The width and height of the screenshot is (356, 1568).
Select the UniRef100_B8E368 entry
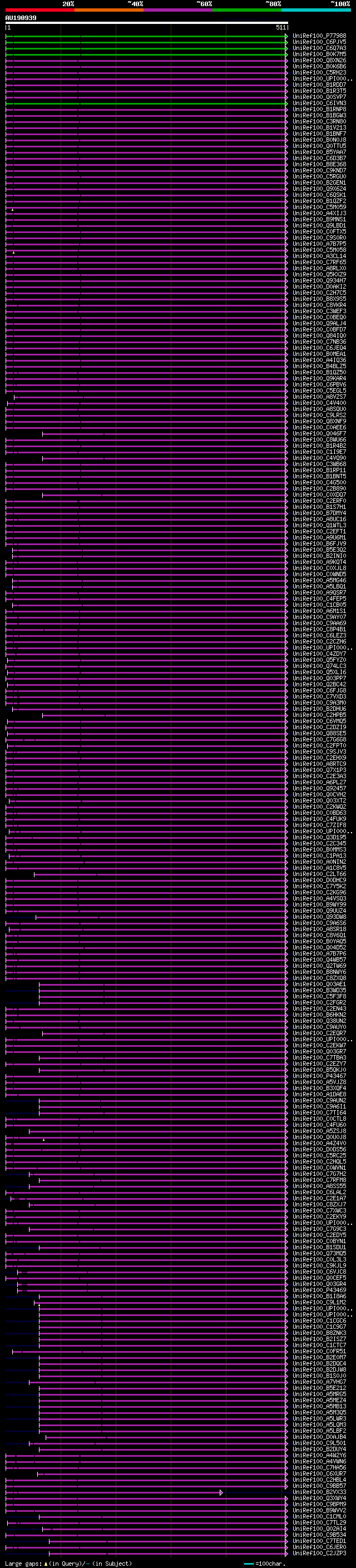tap(319, 164)
